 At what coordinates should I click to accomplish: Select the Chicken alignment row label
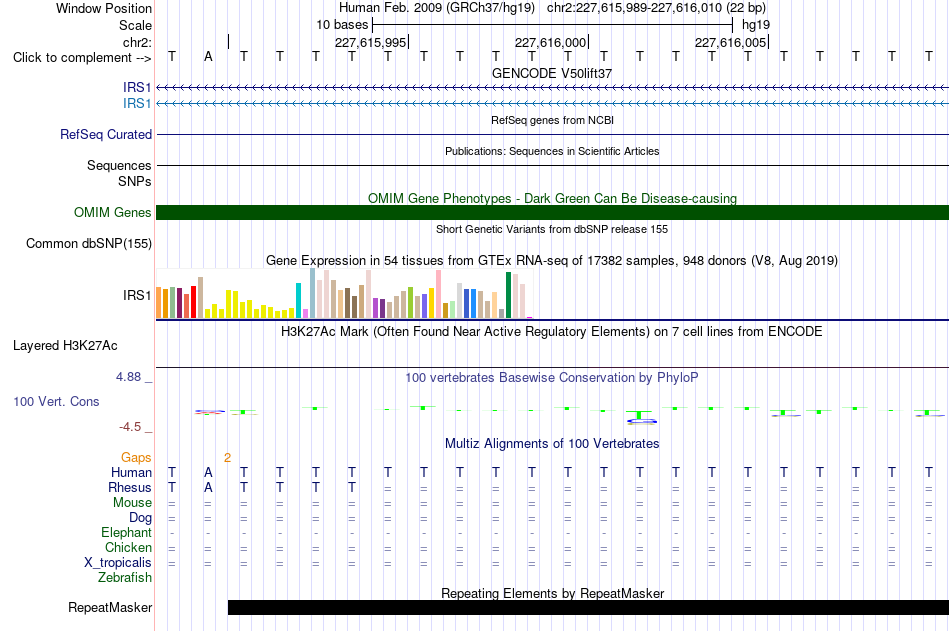(x=128, y=547)
